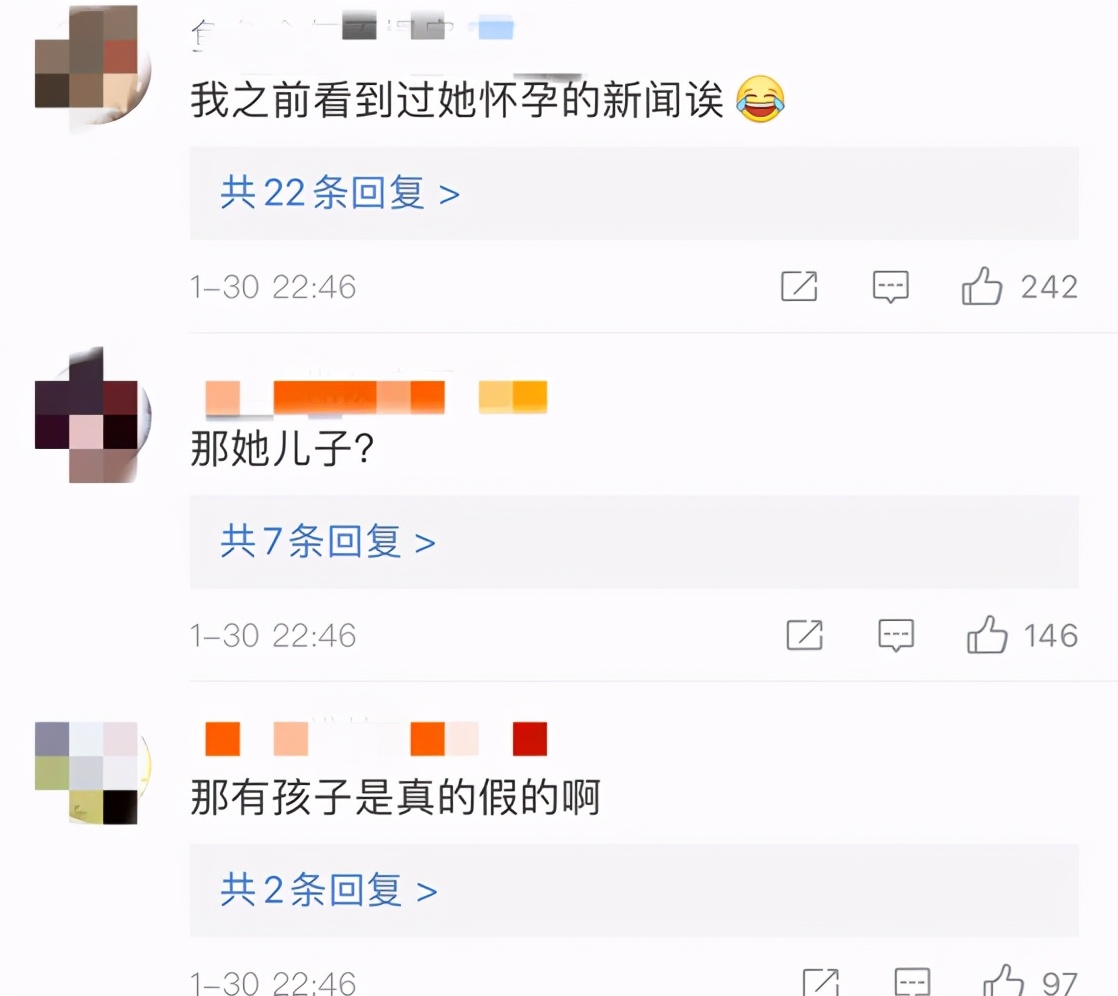Open the first commenter's avatar

pos(93,66)
